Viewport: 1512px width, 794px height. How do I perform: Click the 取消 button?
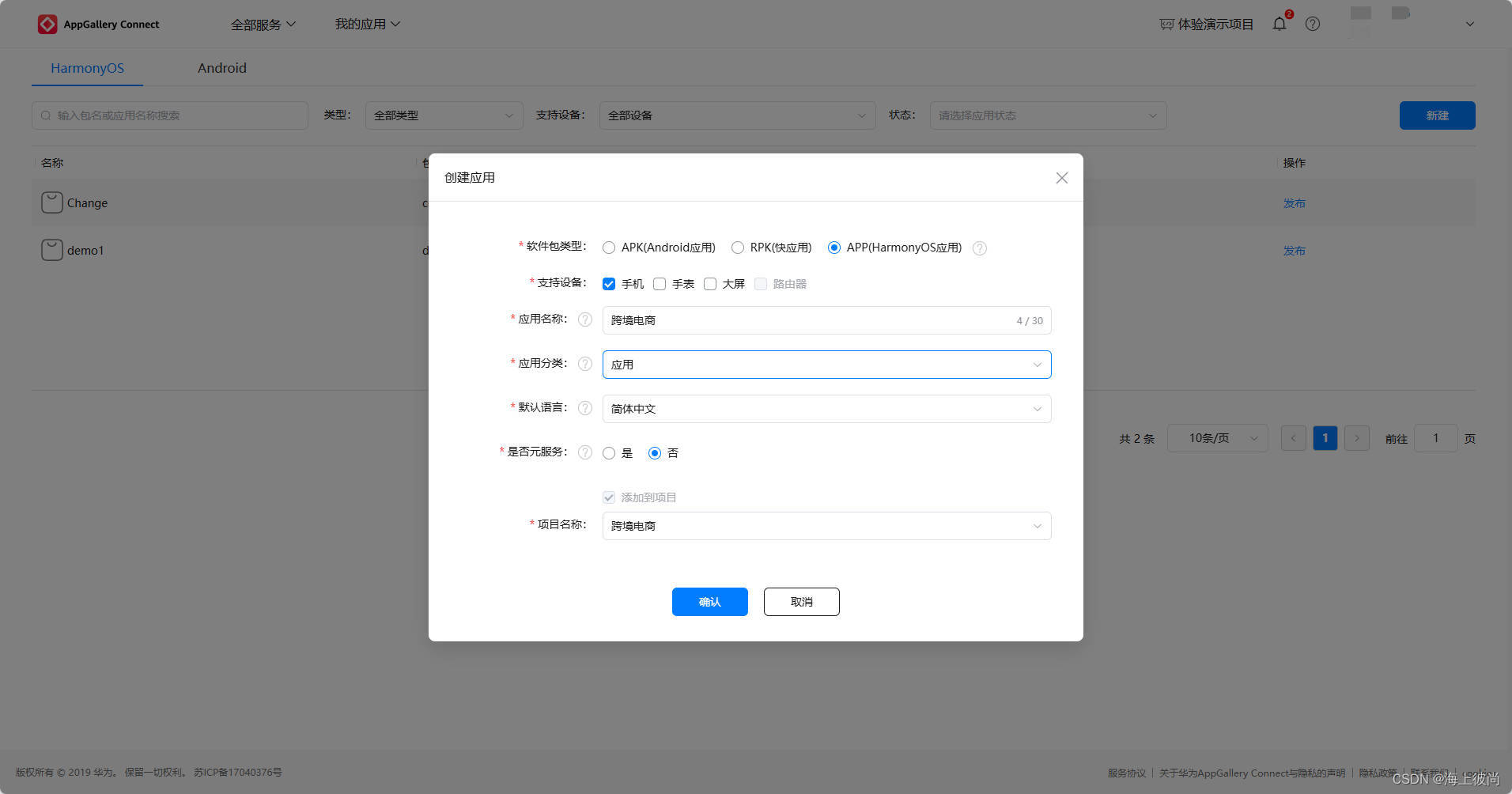coord(802,602)
